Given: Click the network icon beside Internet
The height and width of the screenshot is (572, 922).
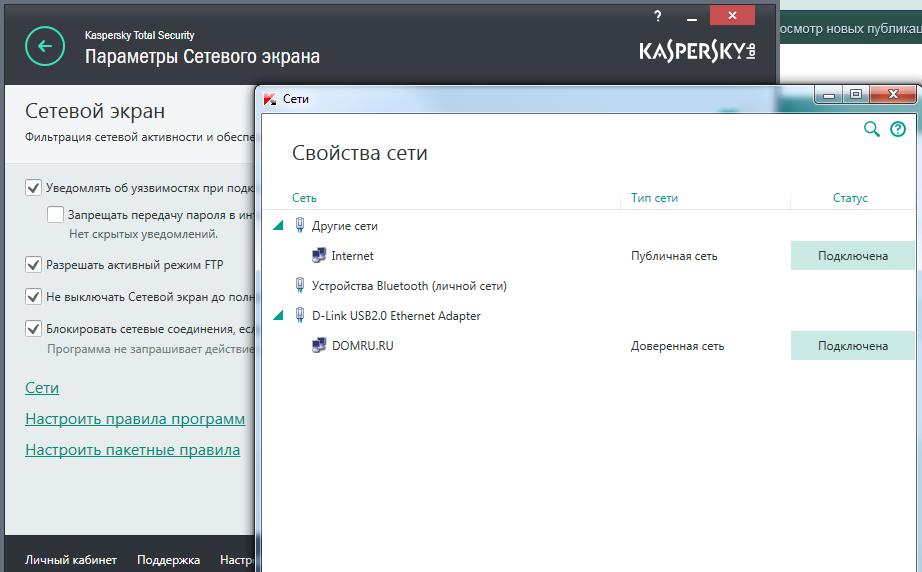Looking at the screenshot, I should pyautogui.click(x=319, y=256).
